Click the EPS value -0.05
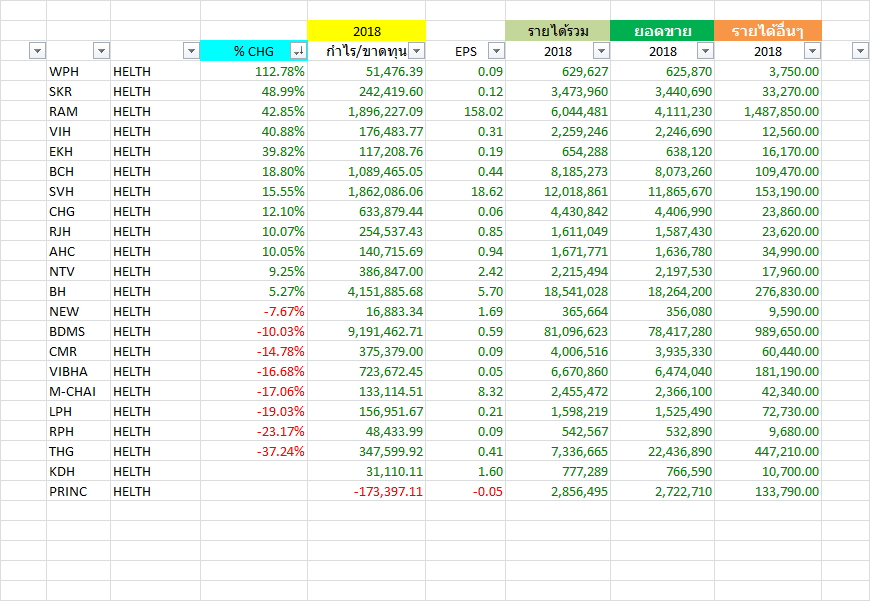 [x=488, y=491]
